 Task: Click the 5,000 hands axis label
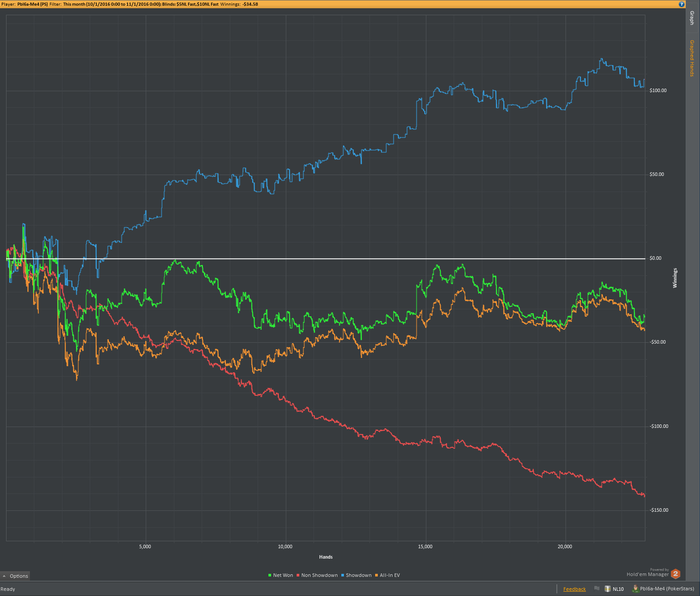[145, 546]
